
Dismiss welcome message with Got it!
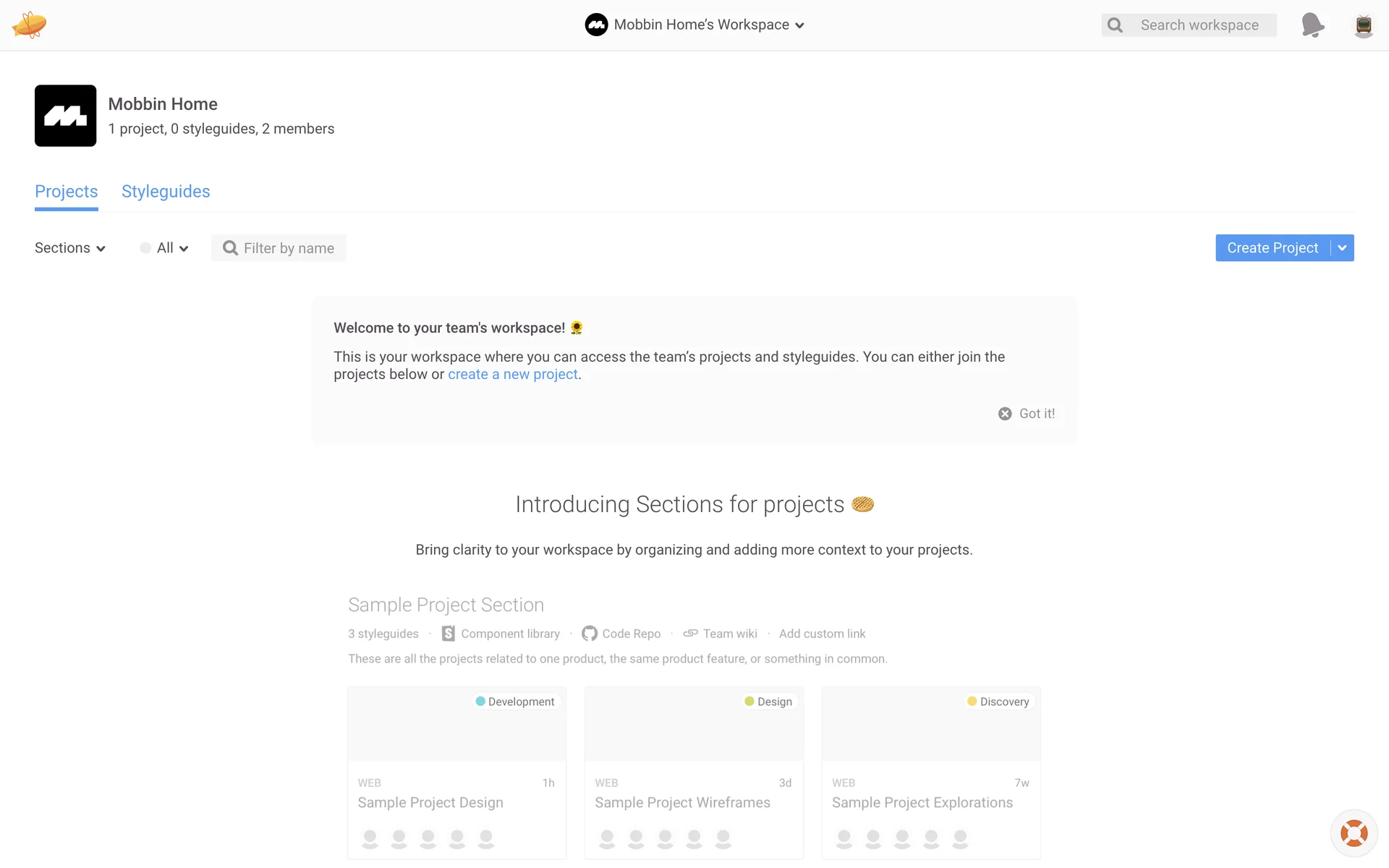point(1027,414)
